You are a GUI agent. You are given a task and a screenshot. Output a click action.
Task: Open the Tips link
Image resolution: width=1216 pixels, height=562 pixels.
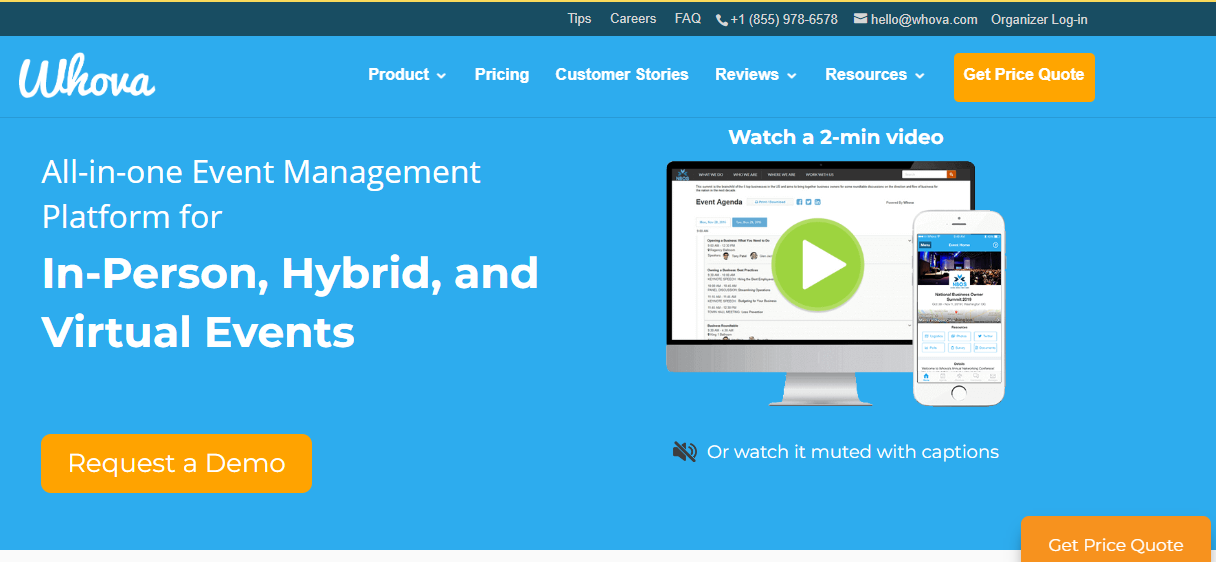pyautogui.click(x=580, y=19)
